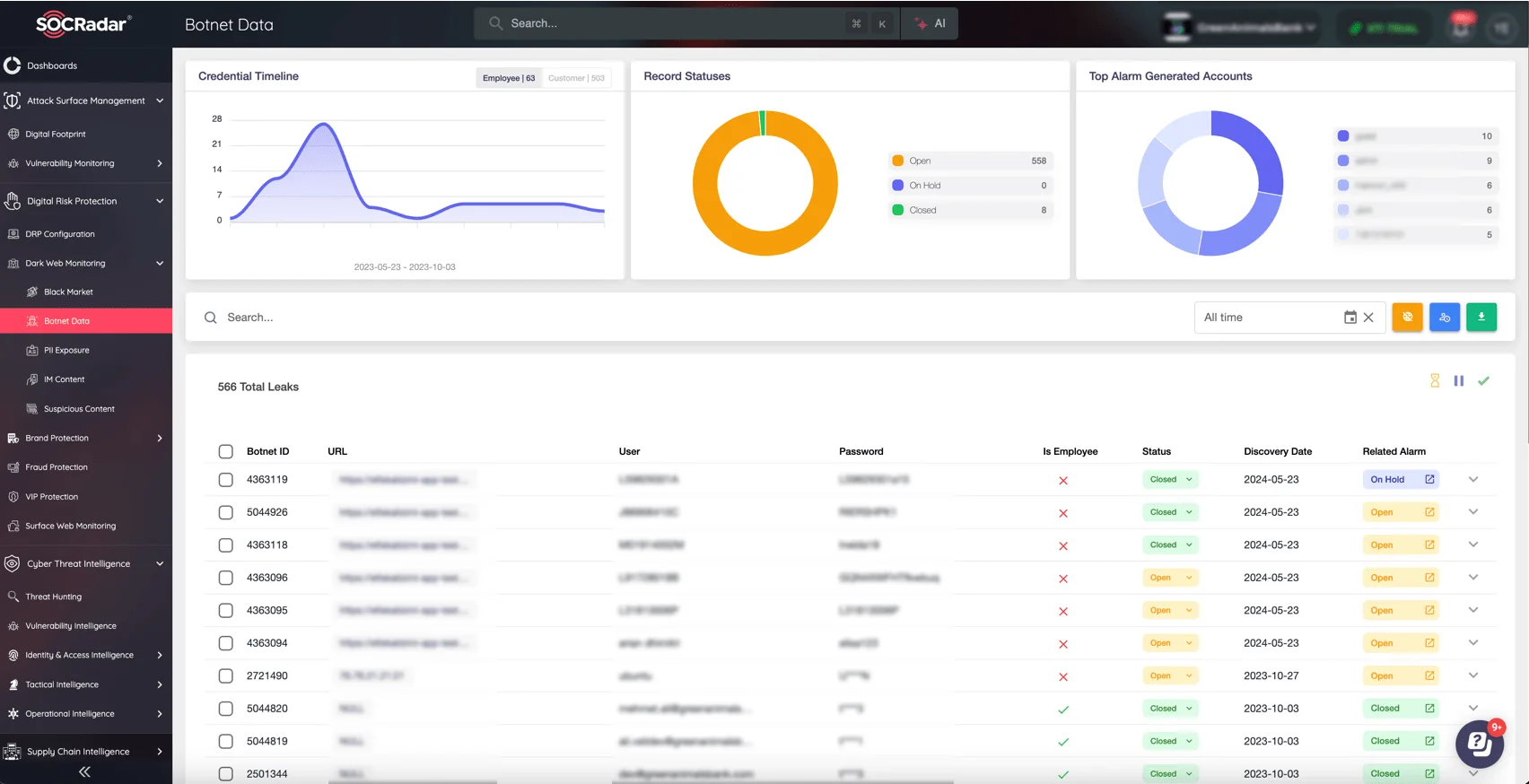The width and height of the screenshot is (1529, 784).
Task: Open Status dropdown for Botnet 4363096
Action: pos(1171,578)
